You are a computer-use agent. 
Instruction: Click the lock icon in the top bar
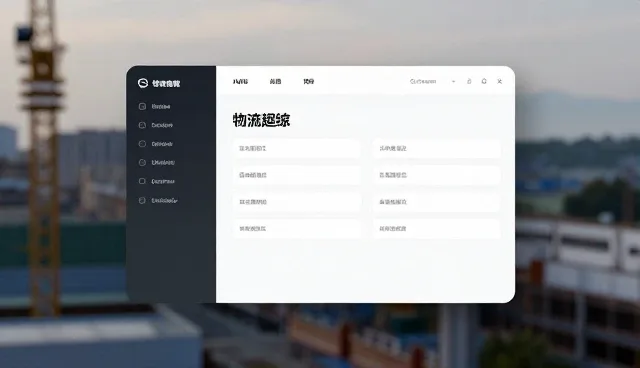click(x=469, y=81)
